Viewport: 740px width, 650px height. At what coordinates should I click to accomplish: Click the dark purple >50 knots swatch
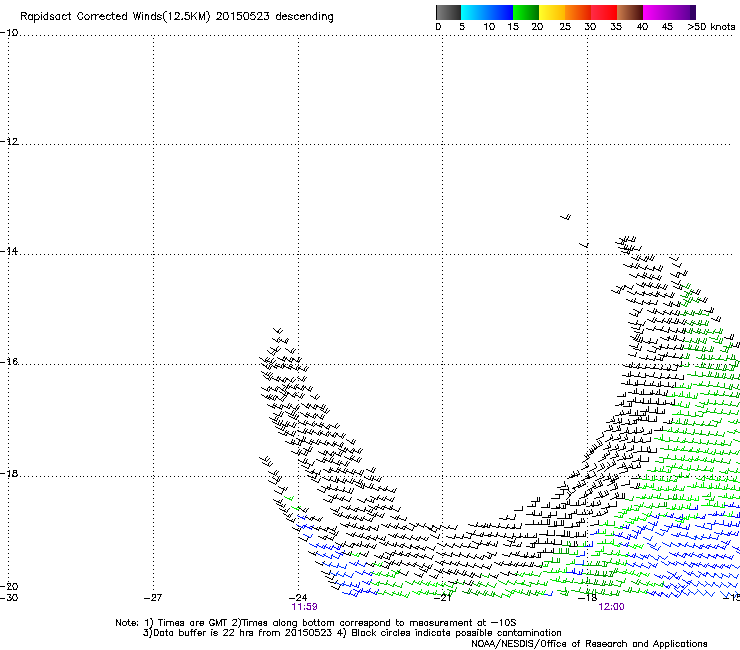tap(693, 12)
